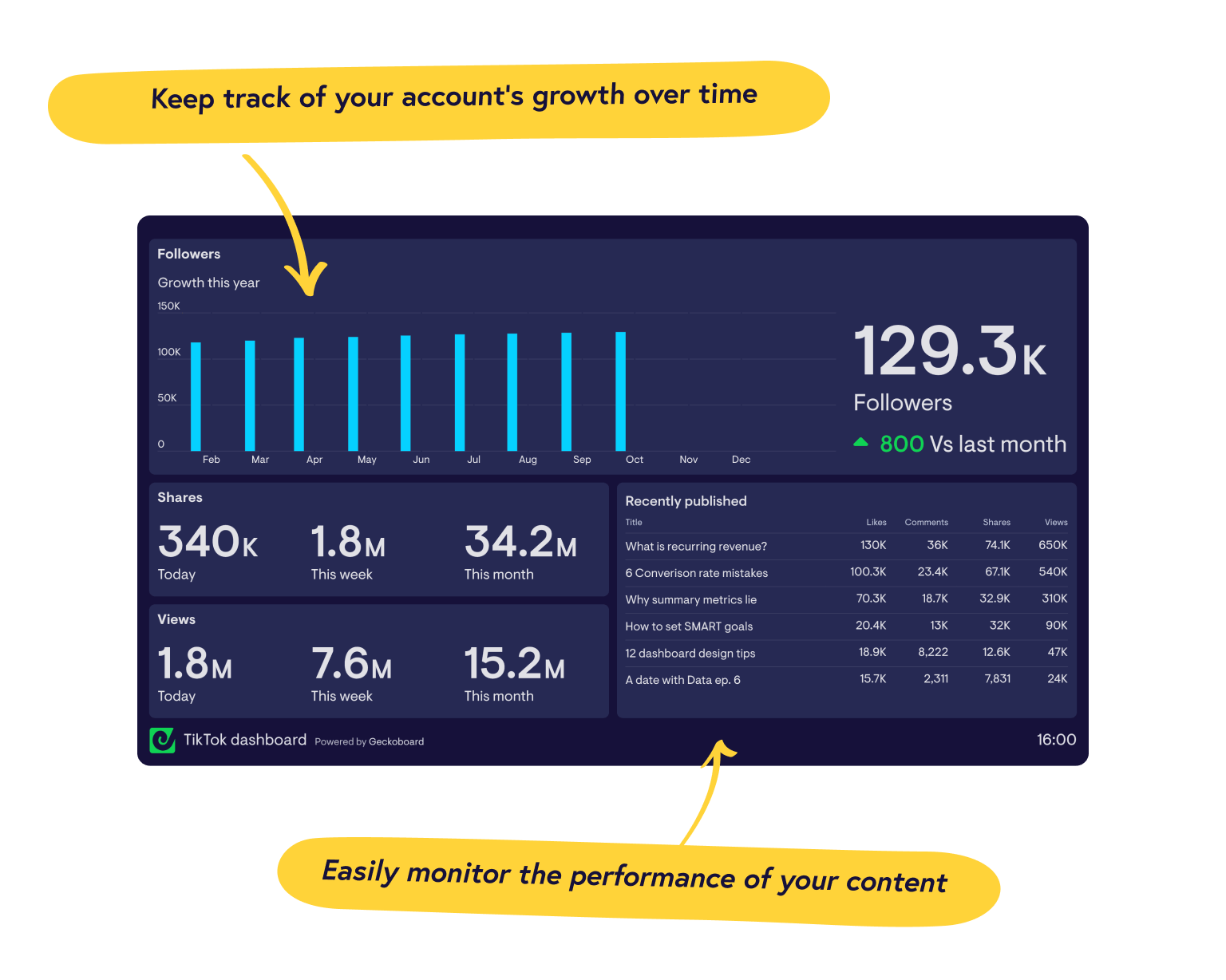Click the 'TikTok dashboard' title text

point(245,740)
